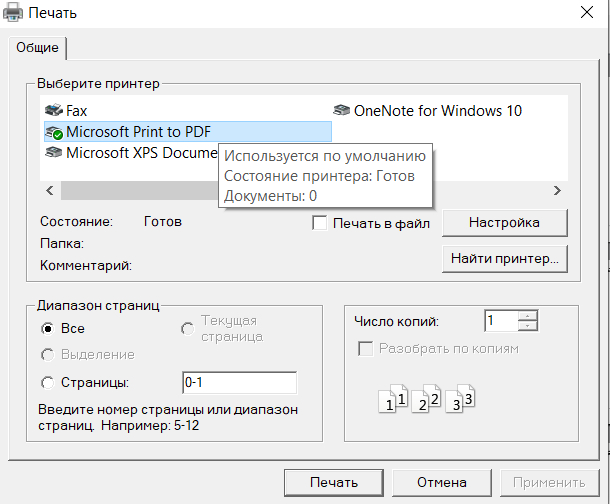Increase number of copies with up arrow
Image resolution: width=610 pixels, height=504 pixels.
coord(528,315)
